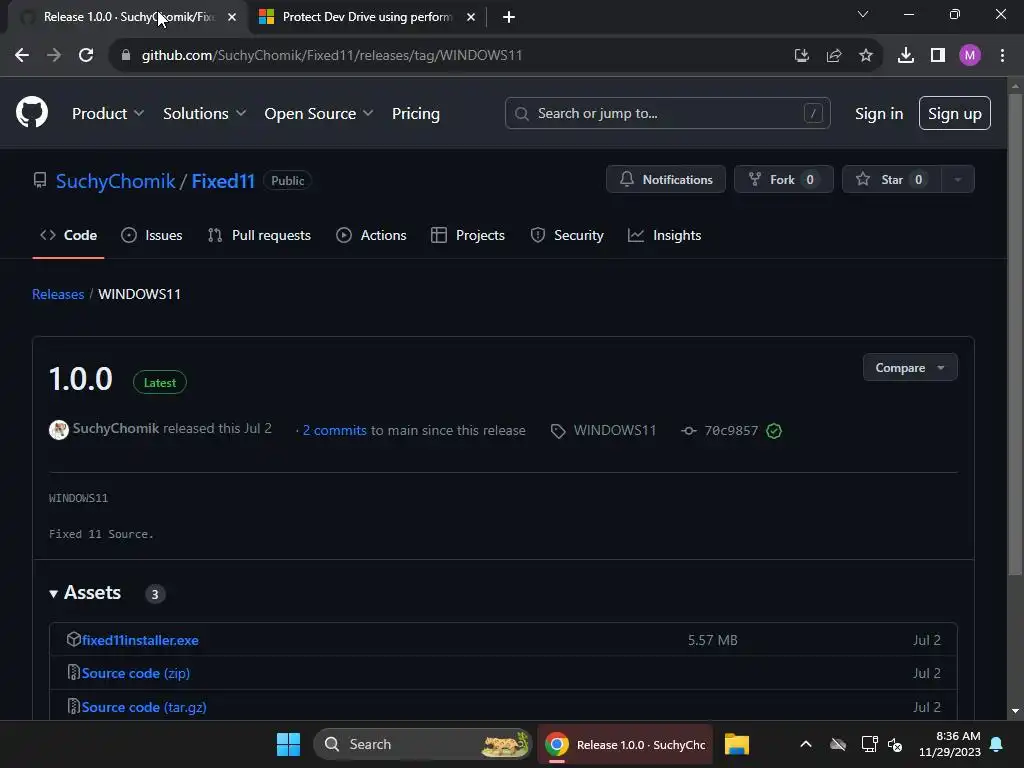
Task: Open the taskbar notification bell
Action: point(997,744)
